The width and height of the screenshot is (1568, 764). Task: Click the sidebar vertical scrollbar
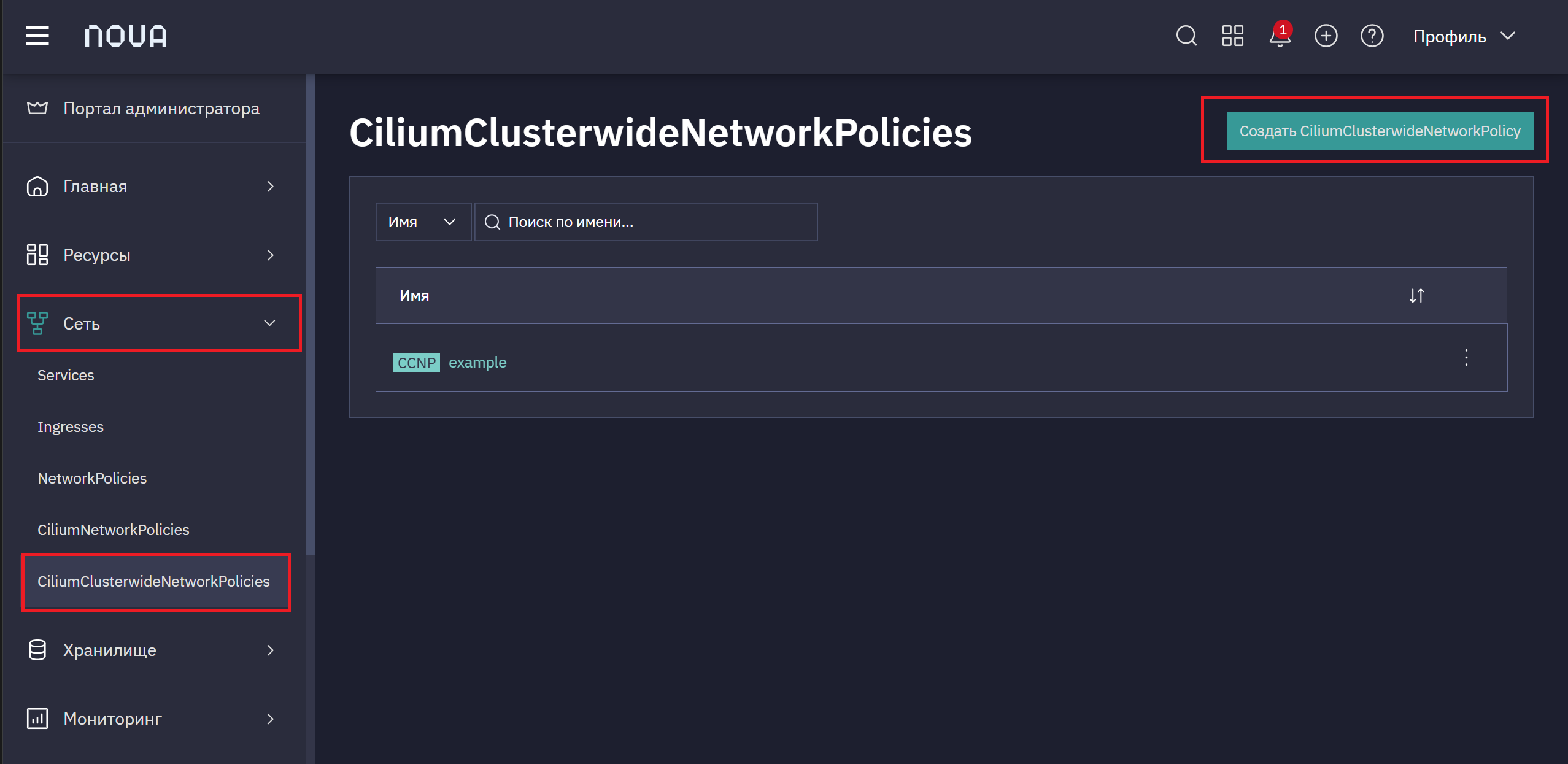tap(311, 314)
